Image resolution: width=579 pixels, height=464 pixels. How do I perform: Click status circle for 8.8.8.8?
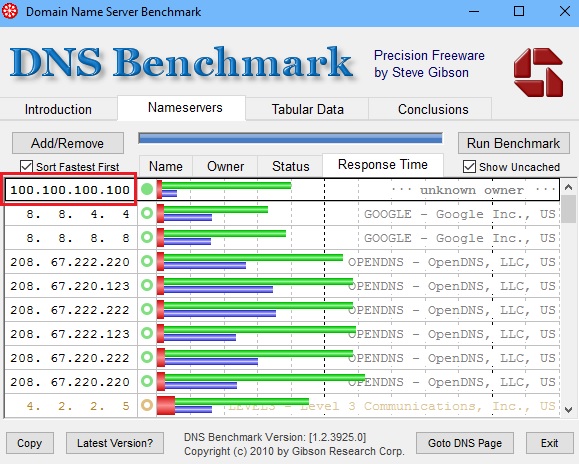tap(147, 237)
